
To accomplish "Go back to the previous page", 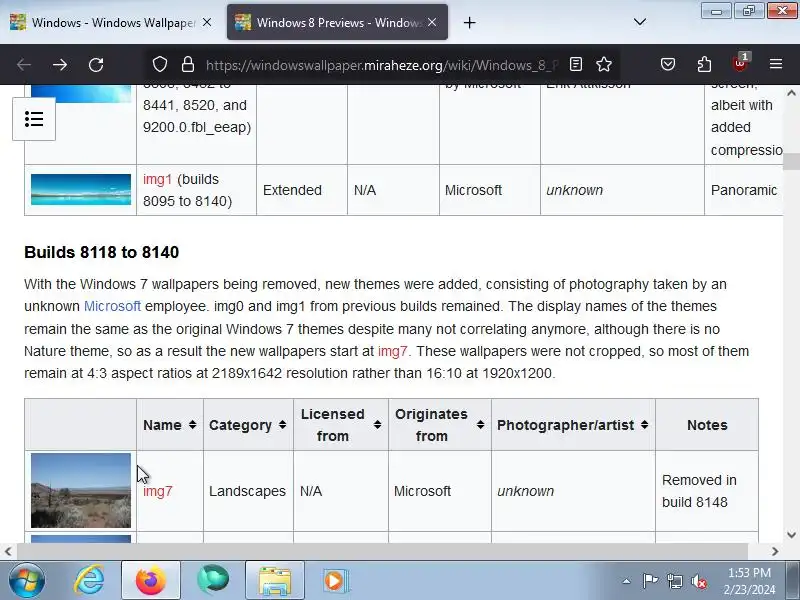I will coord(23,64).
